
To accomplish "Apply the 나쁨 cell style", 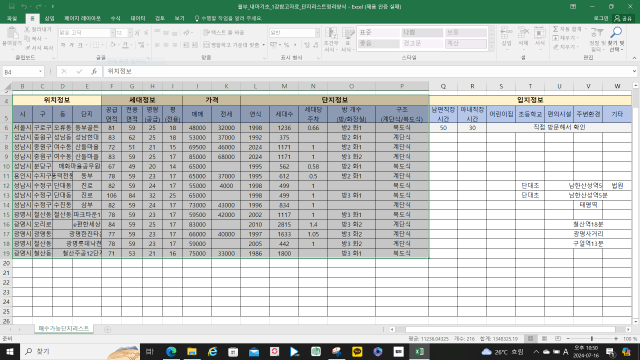I will pyautogui.click(x=422, y=32).
